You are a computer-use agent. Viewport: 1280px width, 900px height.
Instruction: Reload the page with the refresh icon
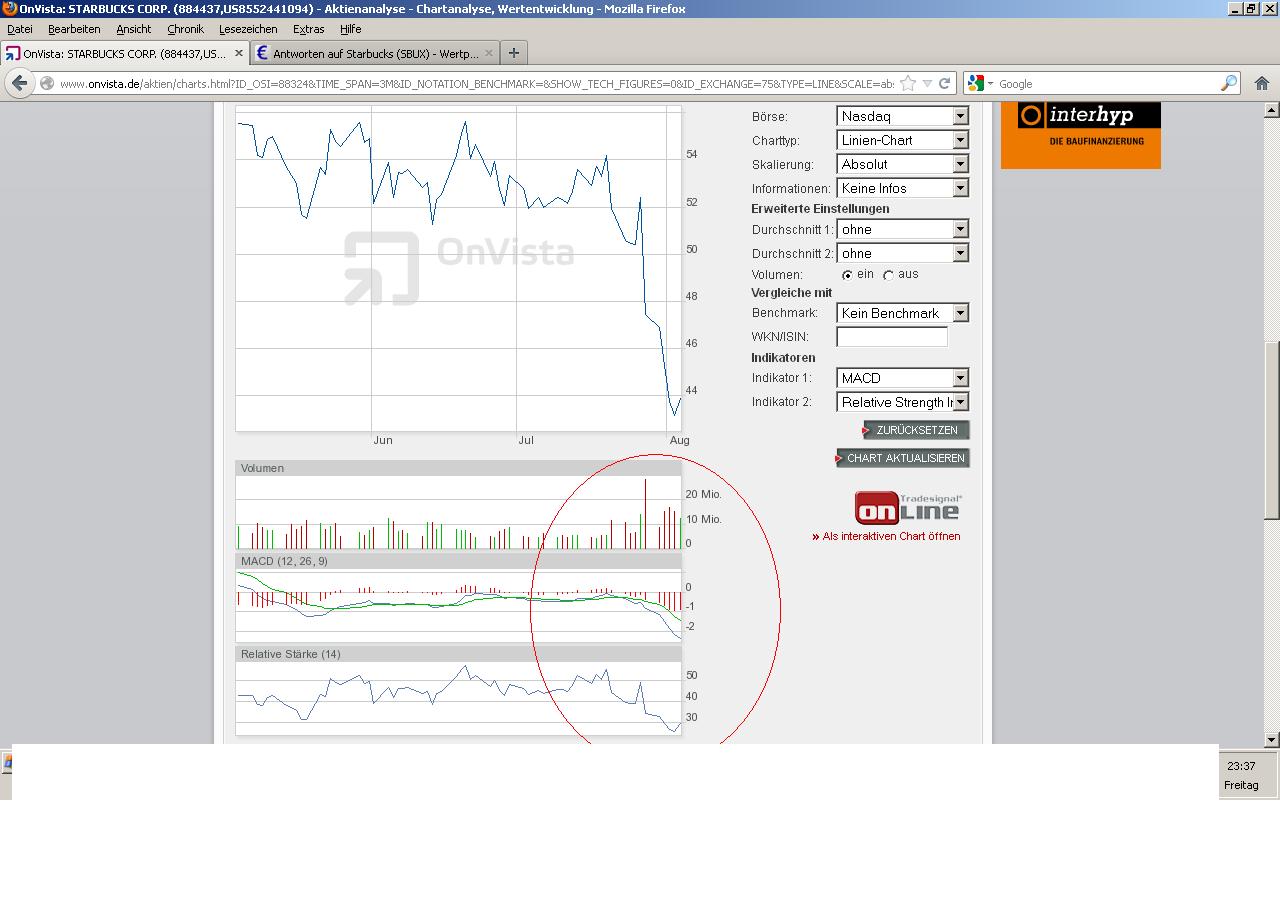[x=944, y=84]
